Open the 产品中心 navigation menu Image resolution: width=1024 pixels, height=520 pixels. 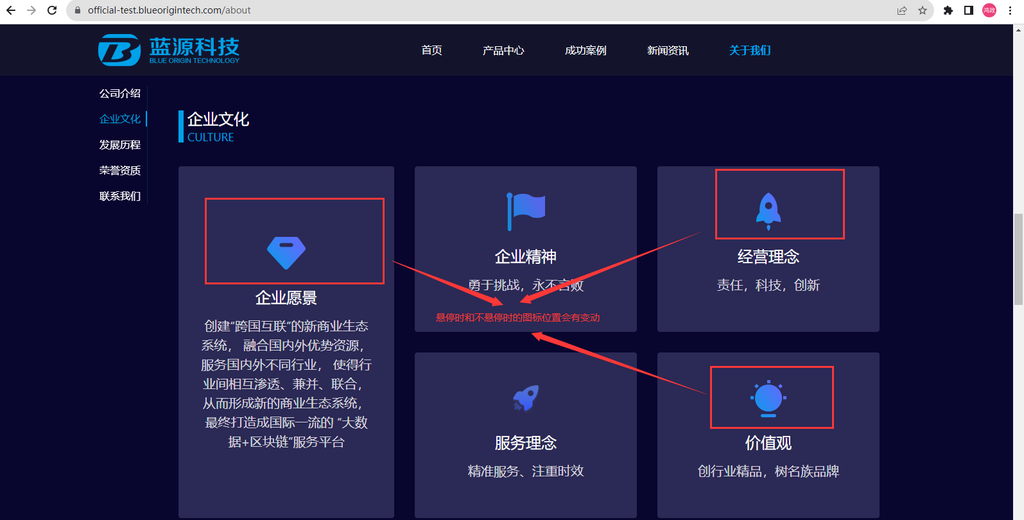pos(503,50)
